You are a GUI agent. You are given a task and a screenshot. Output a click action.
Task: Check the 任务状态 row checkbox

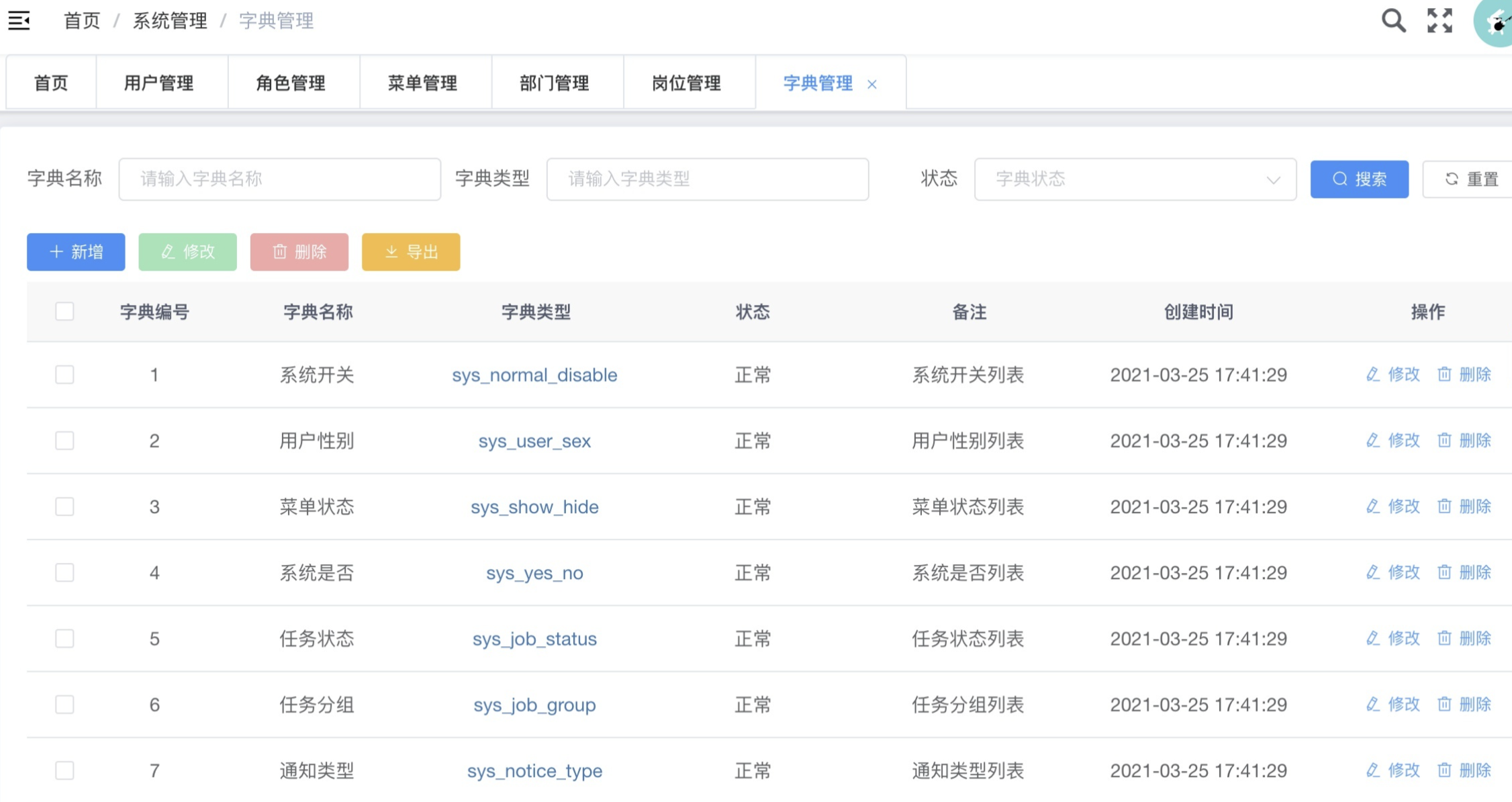(x=64, y=638)
